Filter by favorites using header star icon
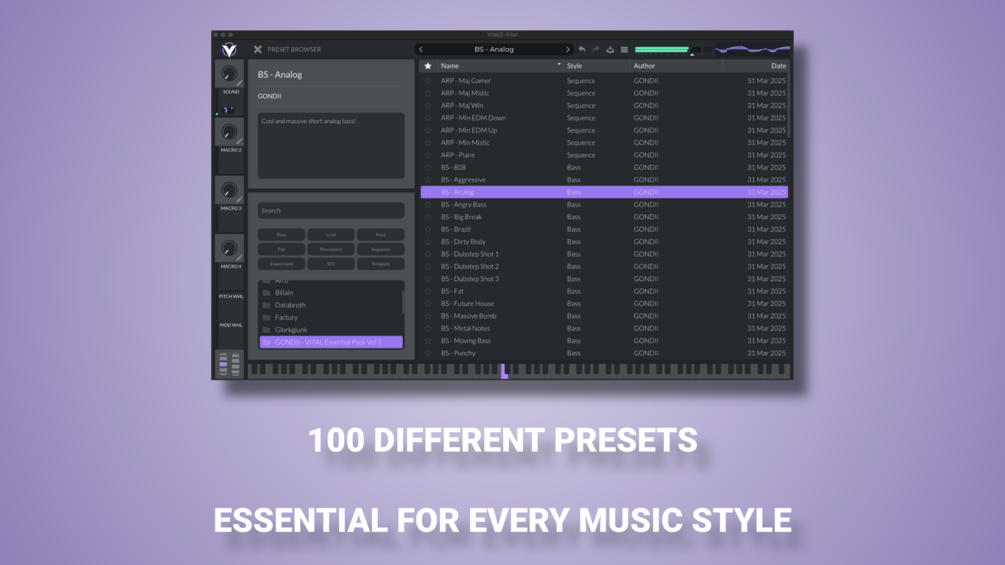The width and height of the screenshot is (1005, 565). 428,66
